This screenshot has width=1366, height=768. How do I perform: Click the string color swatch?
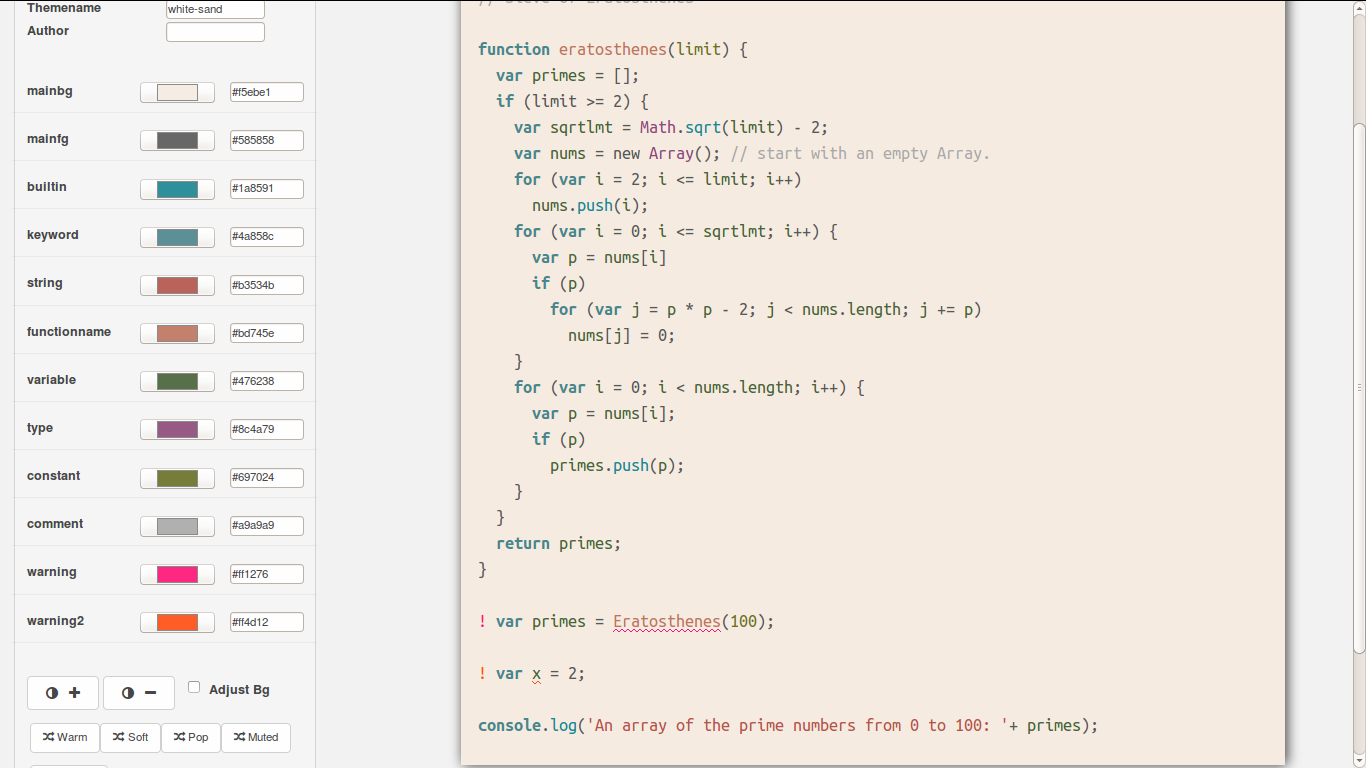(177, 285)
